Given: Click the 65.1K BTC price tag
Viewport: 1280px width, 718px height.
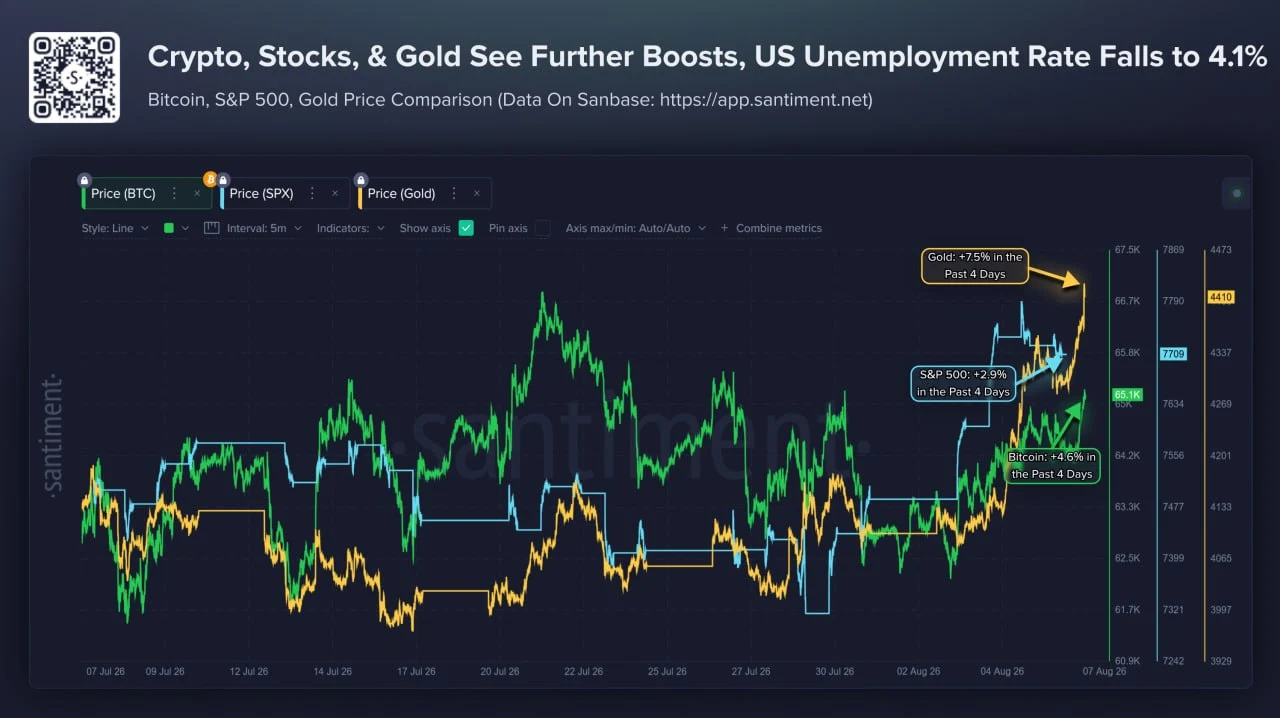Looking at the screenshot, I should 1127,394.
